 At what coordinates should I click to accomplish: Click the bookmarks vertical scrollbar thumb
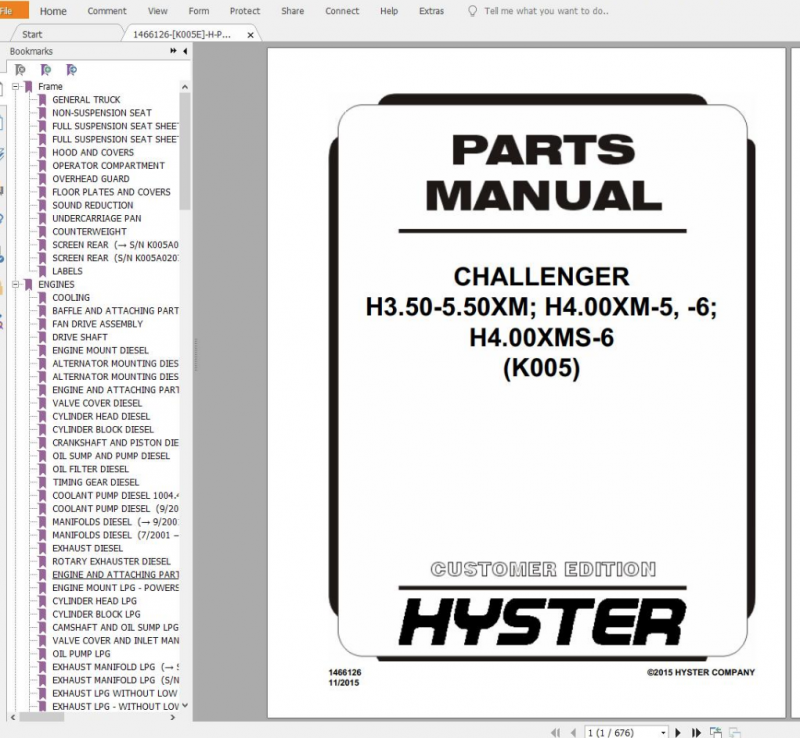tap(185, 151)
